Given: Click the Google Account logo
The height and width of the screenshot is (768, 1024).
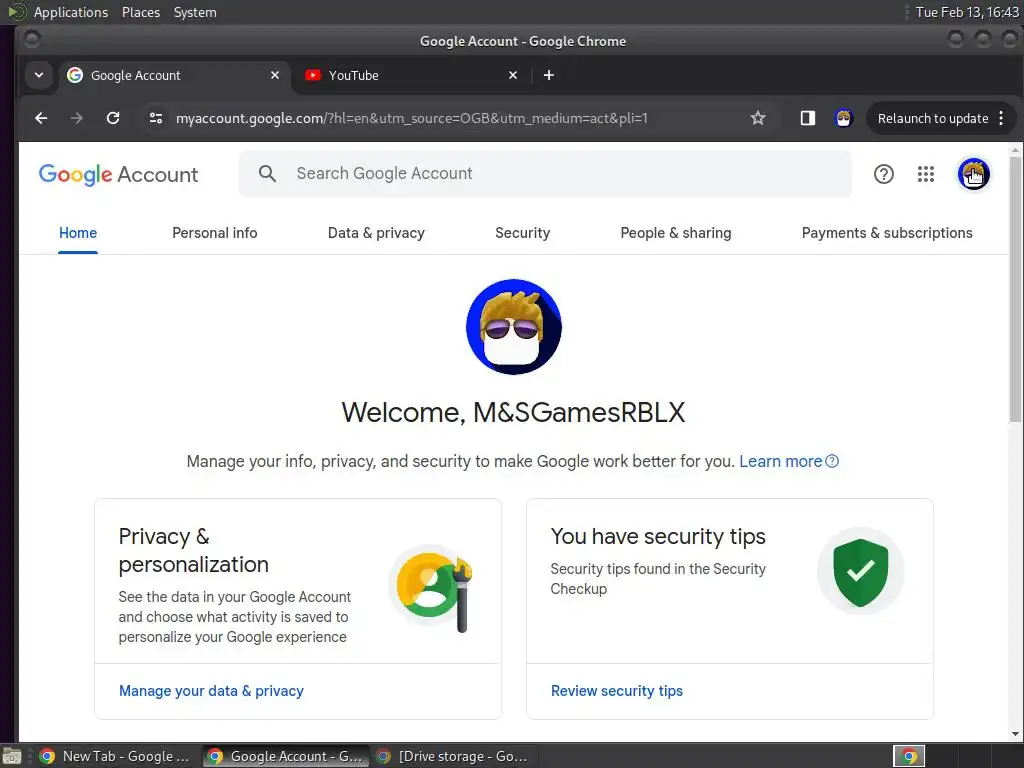Looking at the screenshot, I should click(118, 174).
